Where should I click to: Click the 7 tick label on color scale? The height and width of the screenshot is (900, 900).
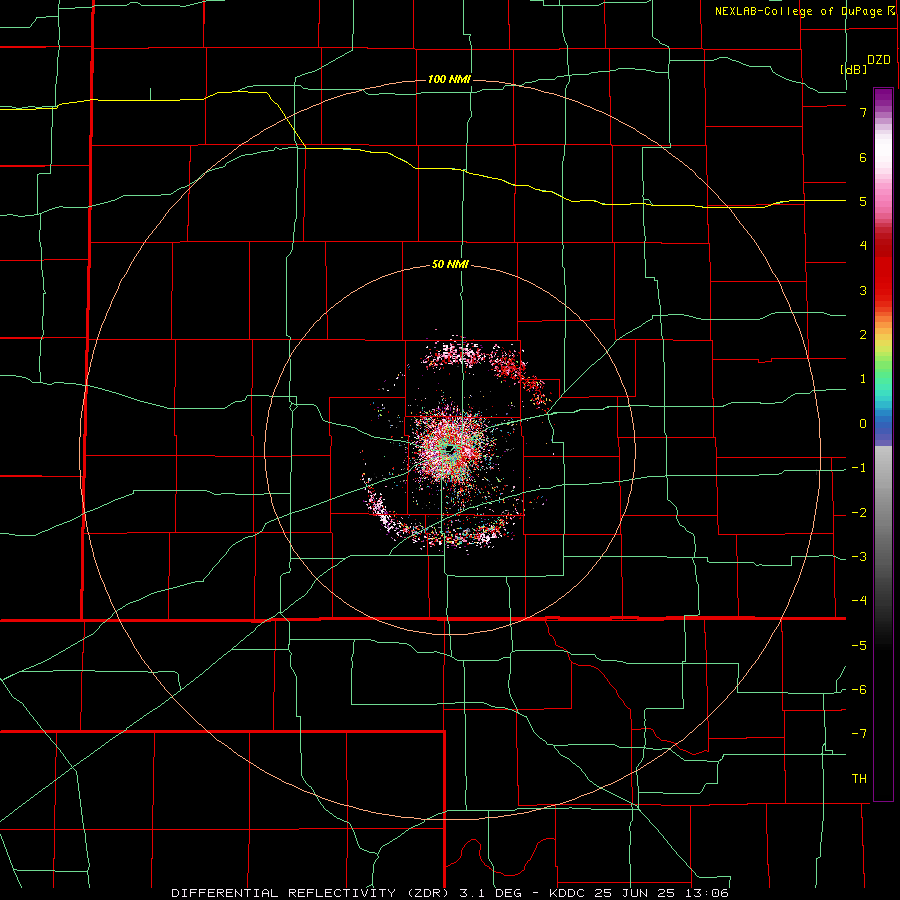pyautogui.click(x=863, y=112)
